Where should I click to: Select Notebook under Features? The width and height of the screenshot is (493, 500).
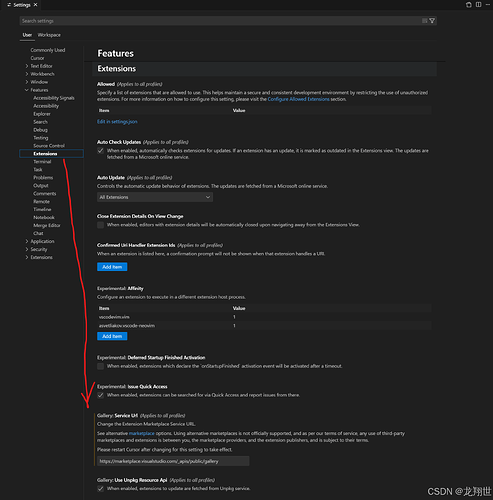click(44, 217)
